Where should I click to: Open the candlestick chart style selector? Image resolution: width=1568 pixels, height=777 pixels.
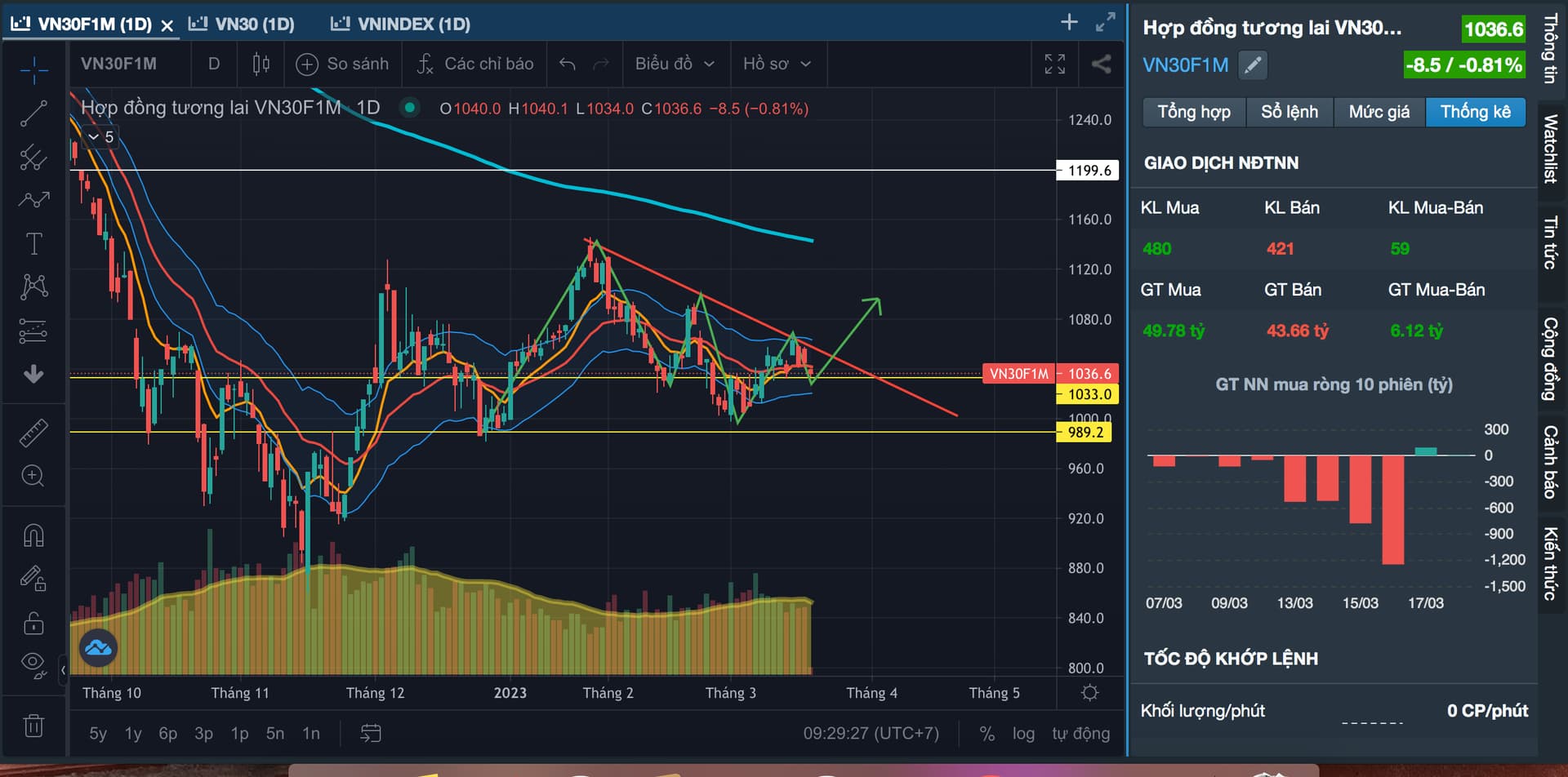(x=261, y=64)
